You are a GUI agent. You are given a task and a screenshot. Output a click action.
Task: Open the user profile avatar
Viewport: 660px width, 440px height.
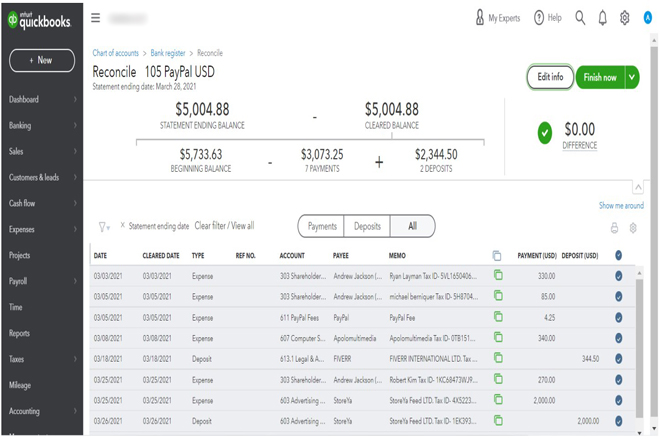pos(647,18)
